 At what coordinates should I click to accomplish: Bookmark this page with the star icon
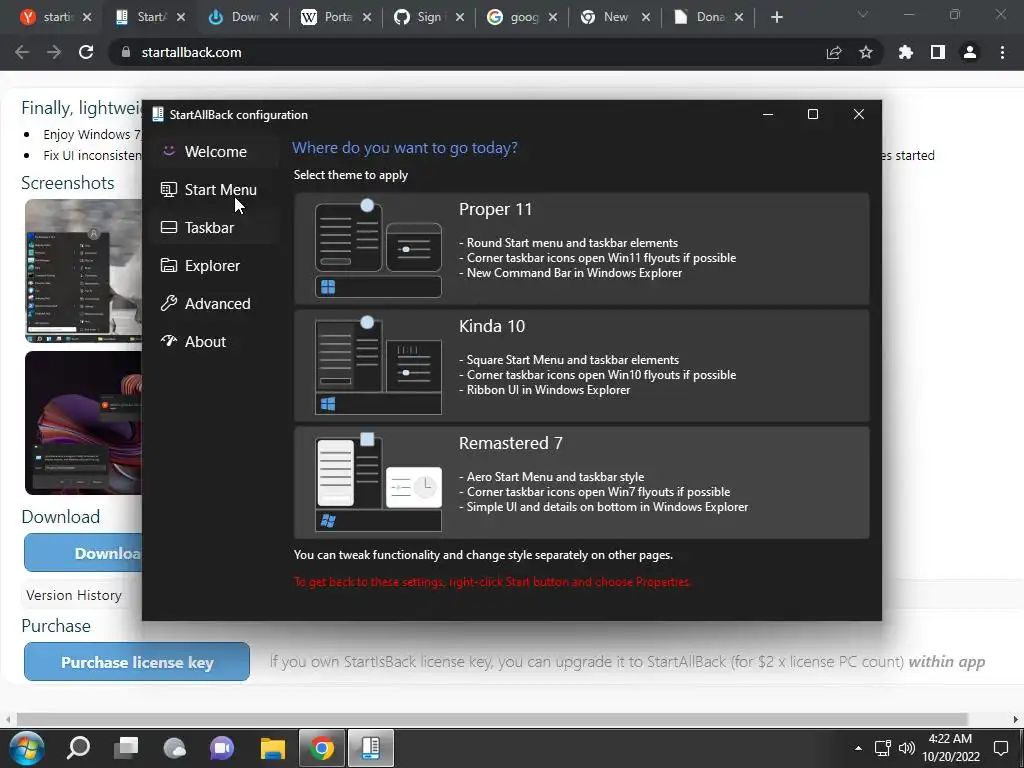866,52
